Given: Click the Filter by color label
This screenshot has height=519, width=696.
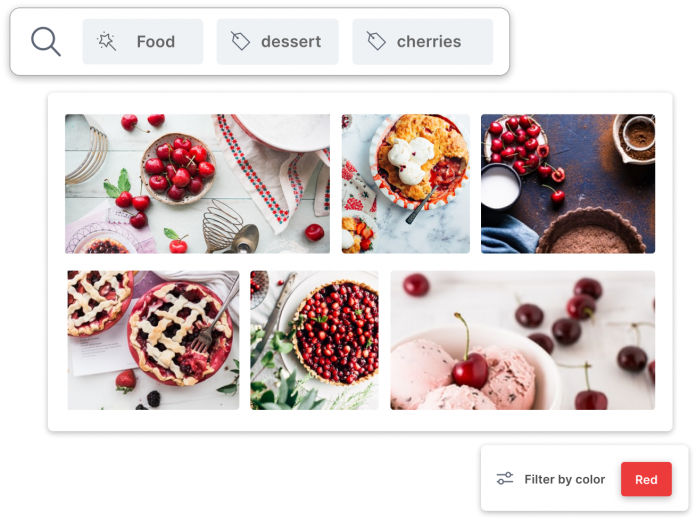Looking at the screenshot, I should [x=565, y=479].
